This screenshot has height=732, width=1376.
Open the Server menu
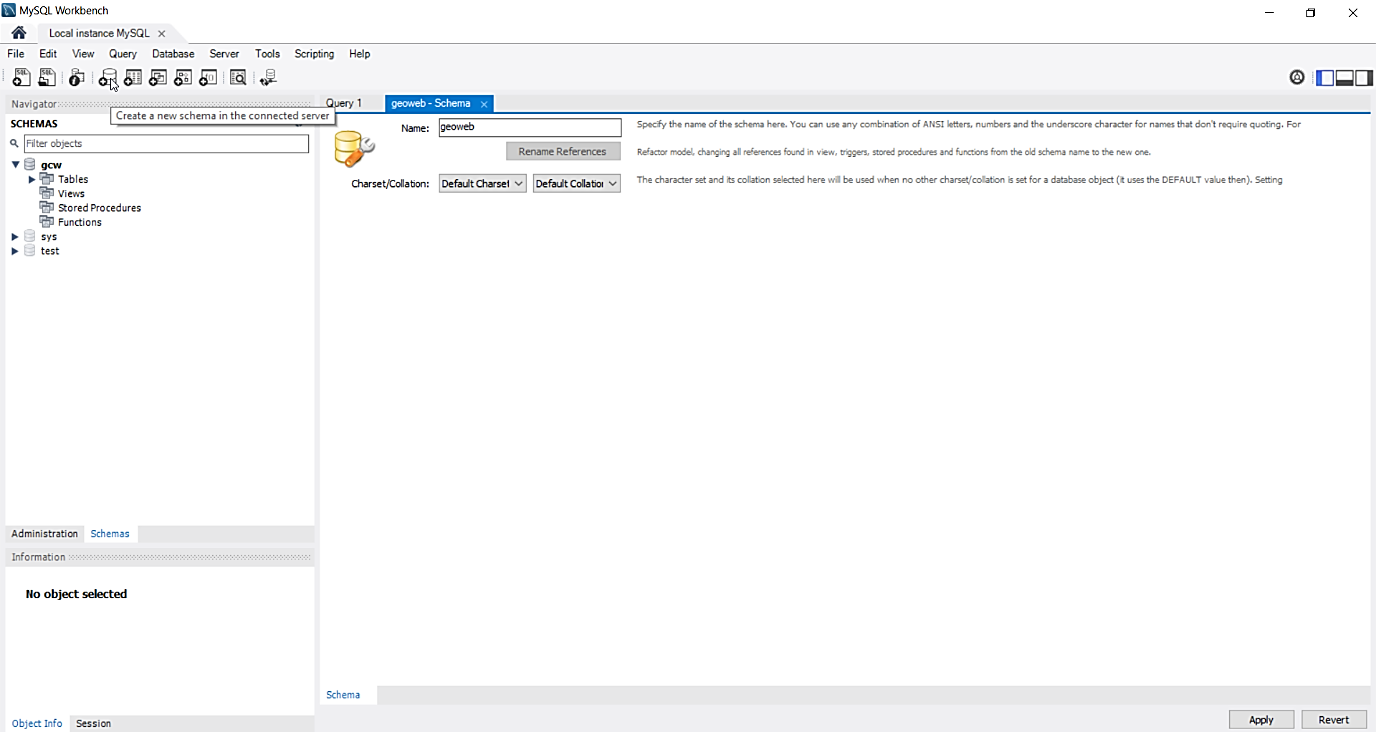pyautogui.click(x=224, y=54)
